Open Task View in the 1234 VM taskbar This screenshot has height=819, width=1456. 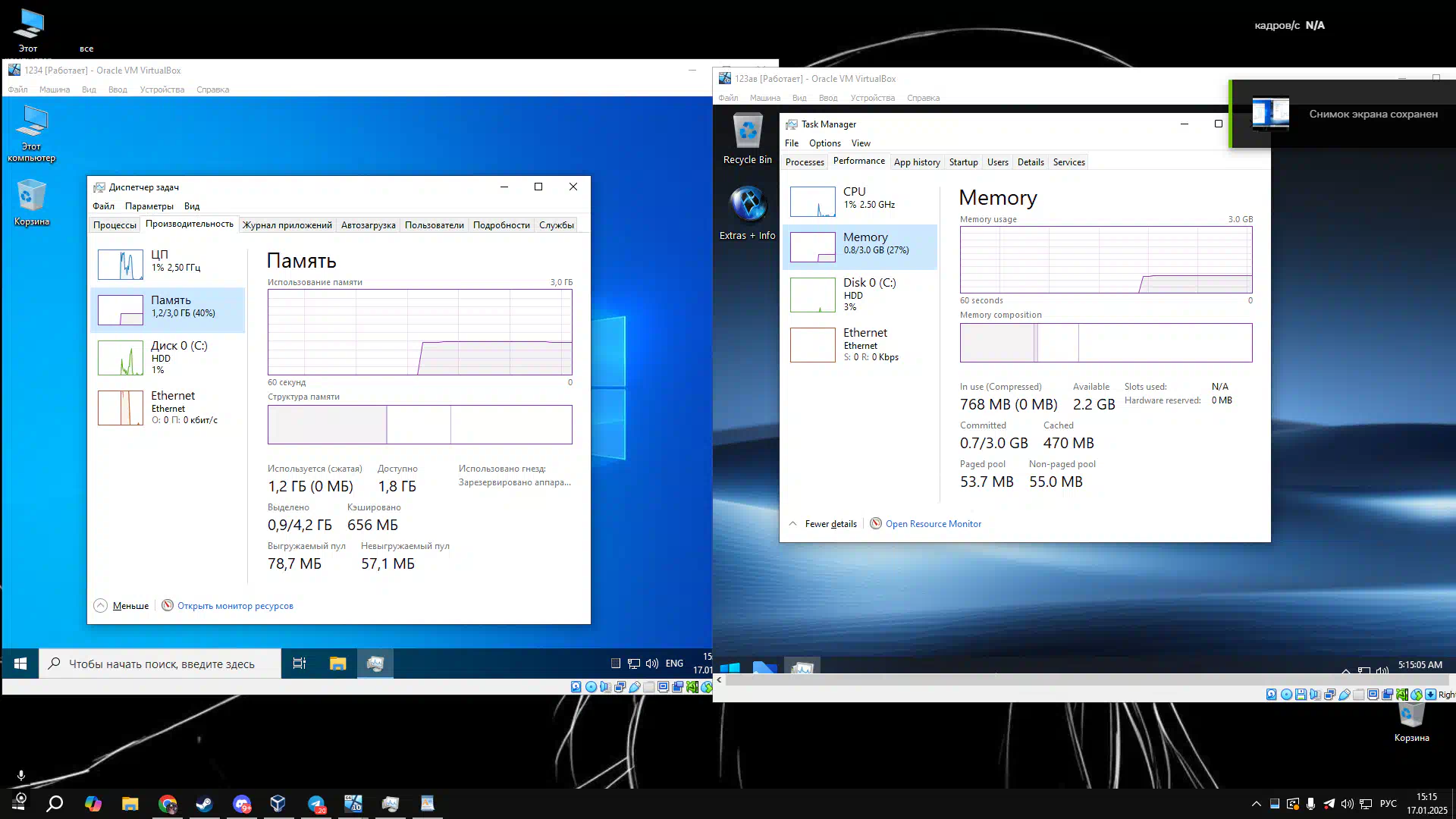click(x=300, y=664)
